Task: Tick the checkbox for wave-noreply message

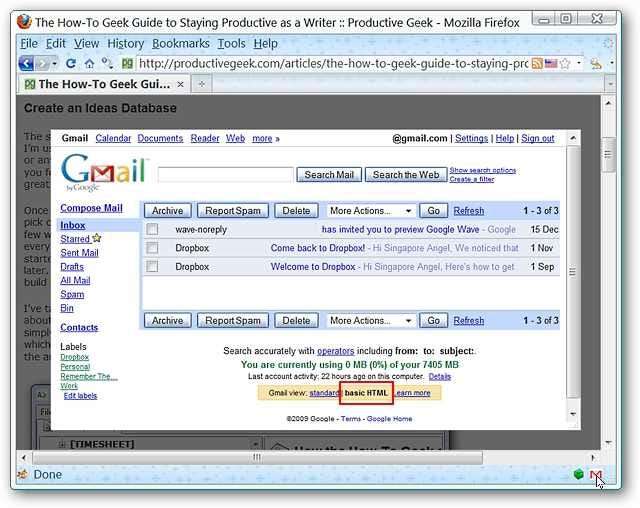Action: coord(153,229)
